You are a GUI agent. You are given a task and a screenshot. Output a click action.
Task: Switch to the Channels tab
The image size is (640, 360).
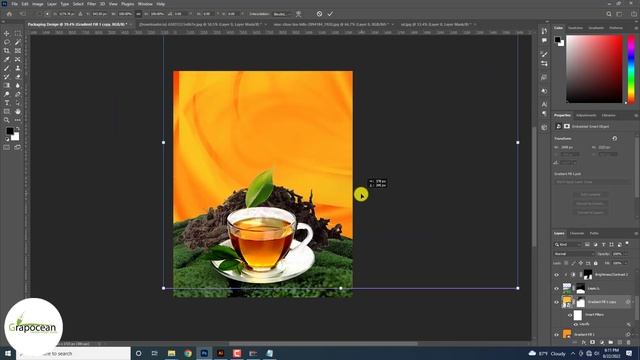[x=577, y=233]
